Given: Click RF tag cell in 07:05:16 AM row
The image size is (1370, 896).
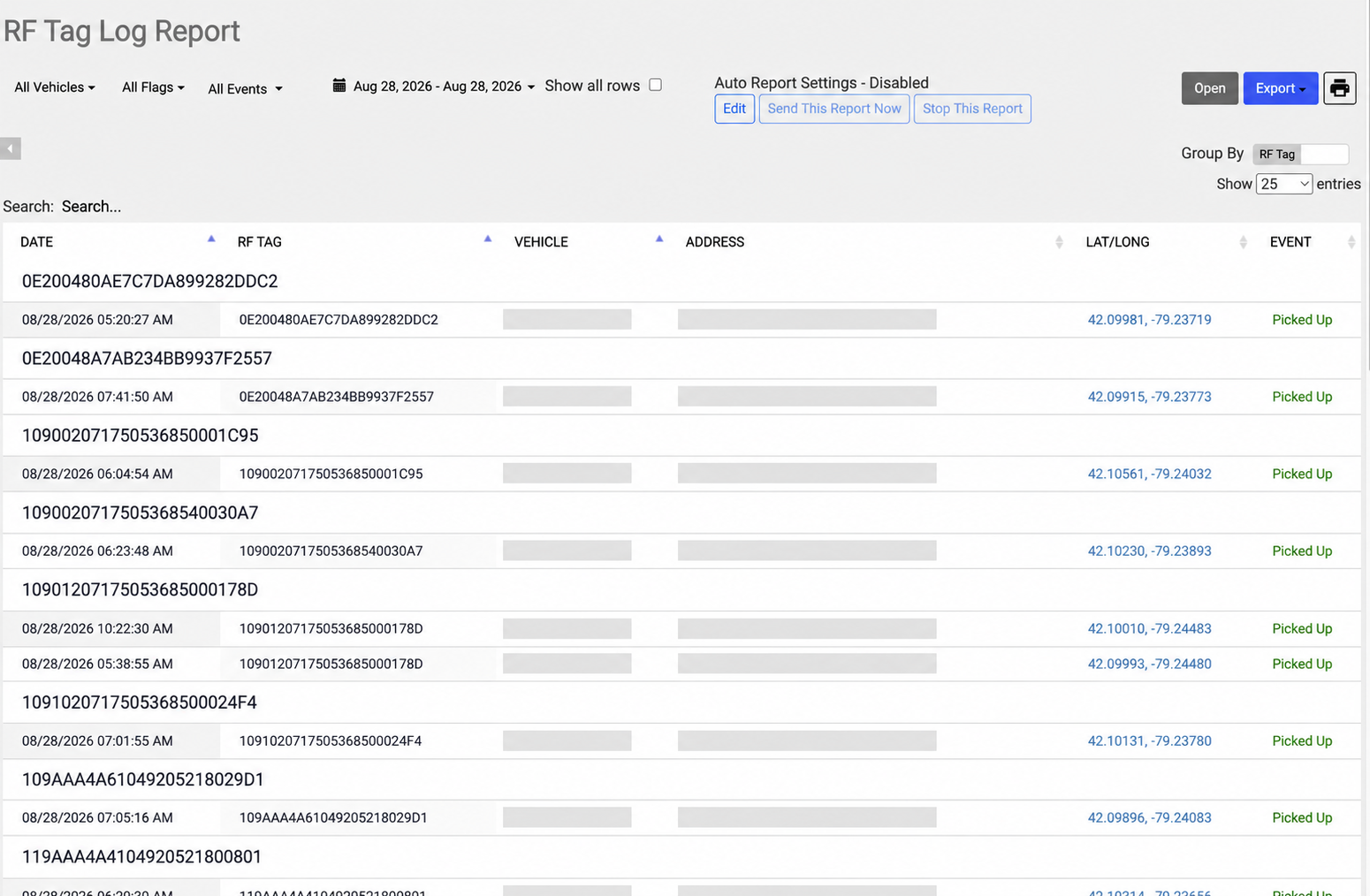Looking at the screenshot, I should pos(333,817).
